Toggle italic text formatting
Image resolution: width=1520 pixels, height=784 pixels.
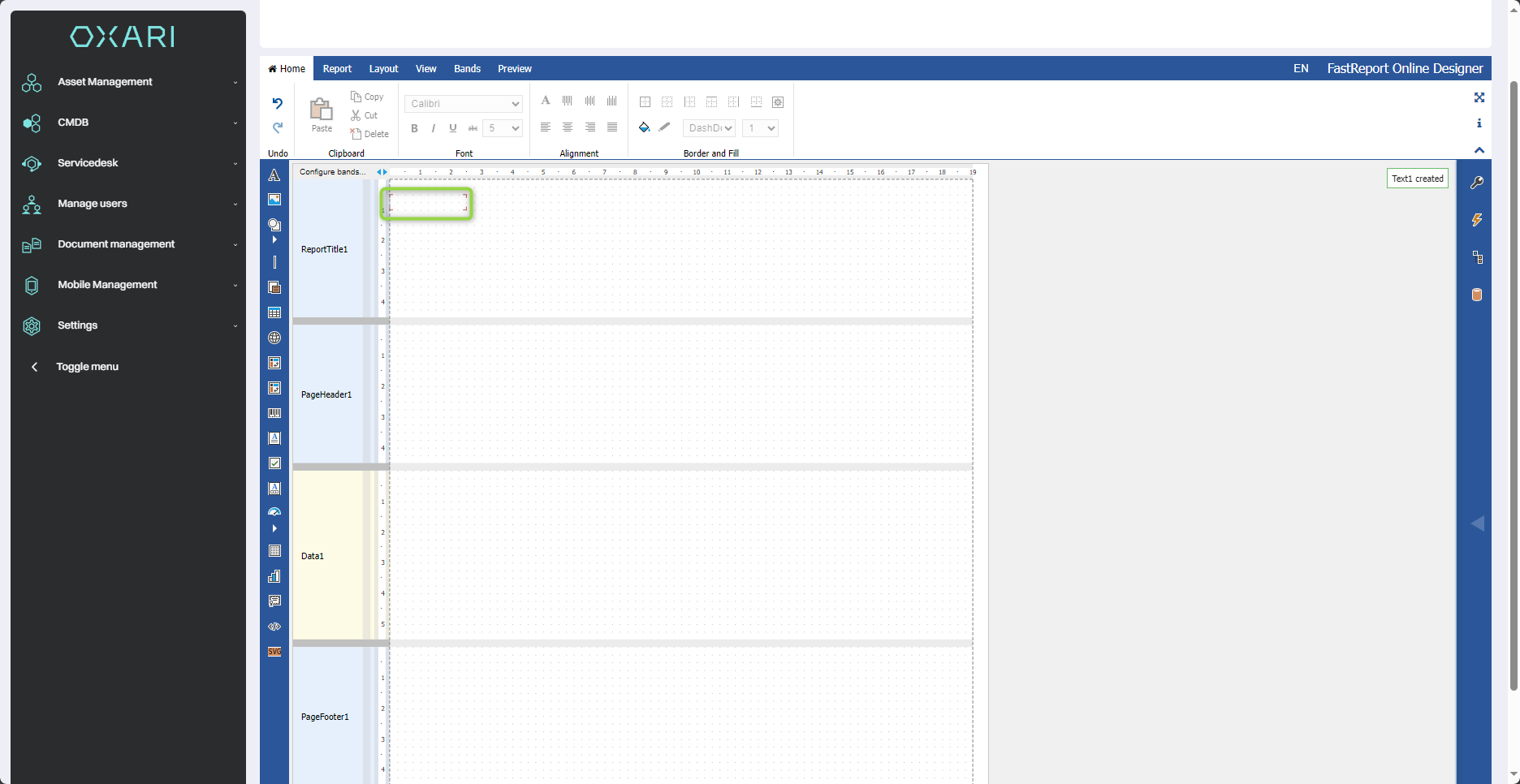pyautogui.click(x=434, y=128)
